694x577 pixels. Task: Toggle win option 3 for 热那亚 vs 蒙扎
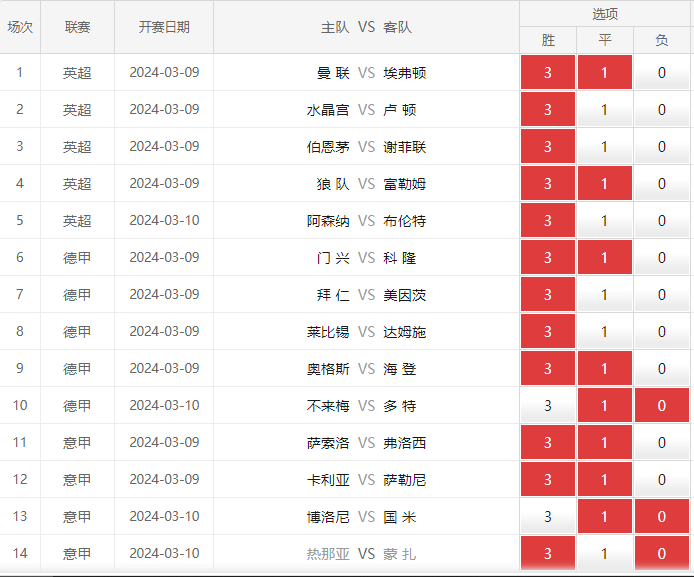[x=547, y=553]
